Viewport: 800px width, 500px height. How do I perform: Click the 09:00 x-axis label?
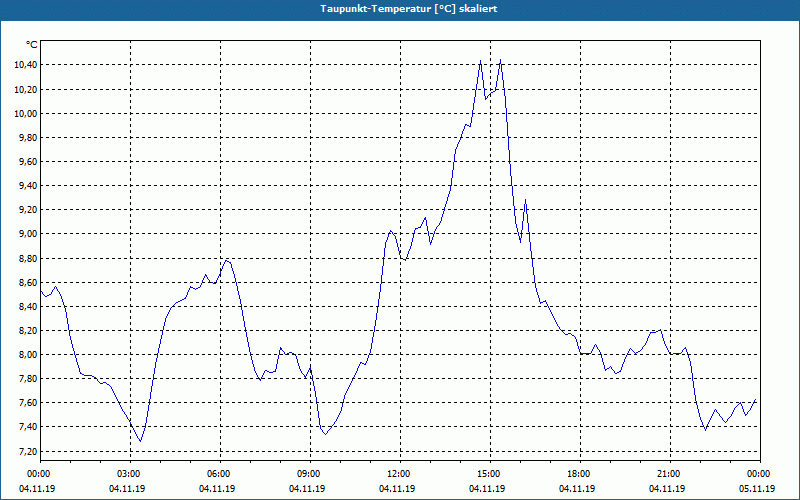pos(310,474)
